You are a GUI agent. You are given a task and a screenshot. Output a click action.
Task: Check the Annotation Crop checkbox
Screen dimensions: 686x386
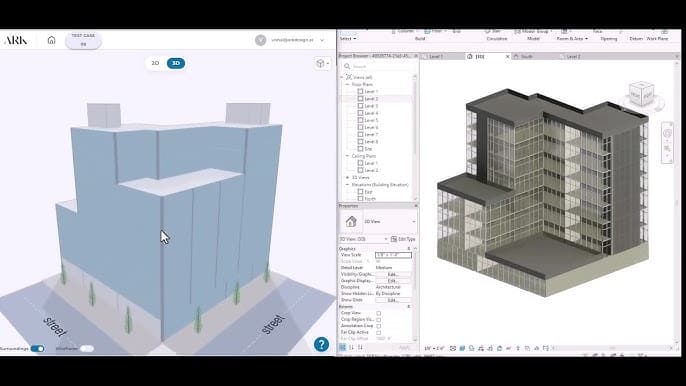click(378, 326)
